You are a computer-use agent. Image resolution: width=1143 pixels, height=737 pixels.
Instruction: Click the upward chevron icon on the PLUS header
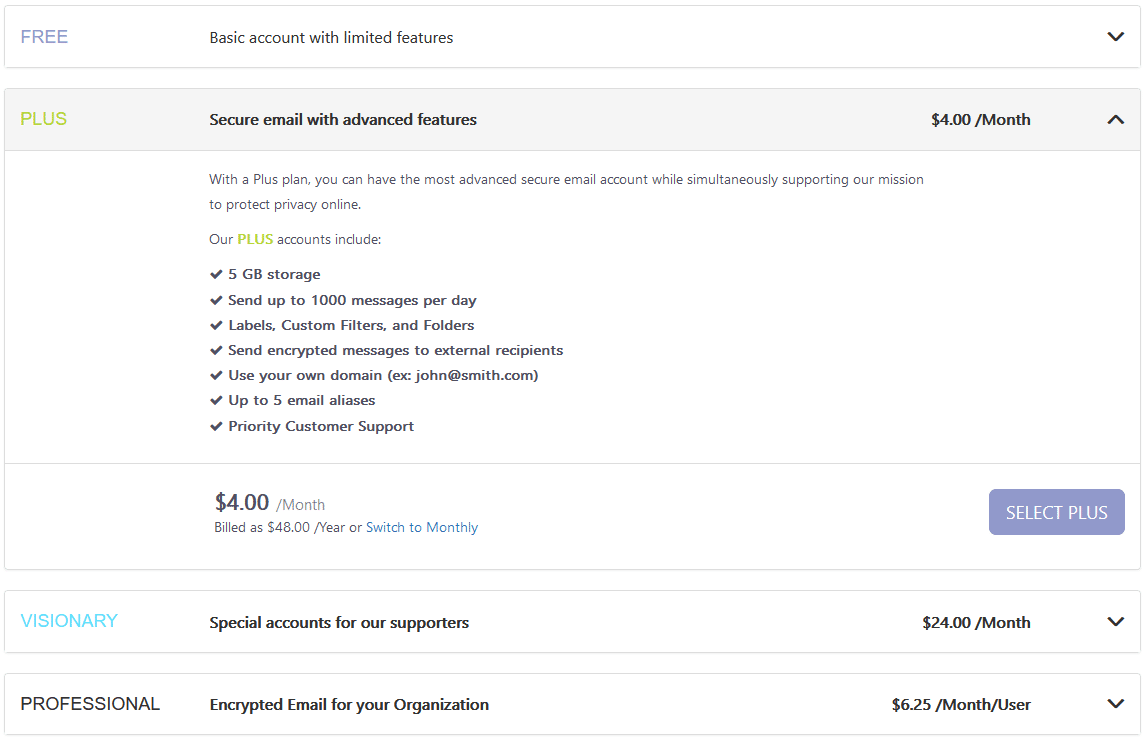tap(1115, 118)
